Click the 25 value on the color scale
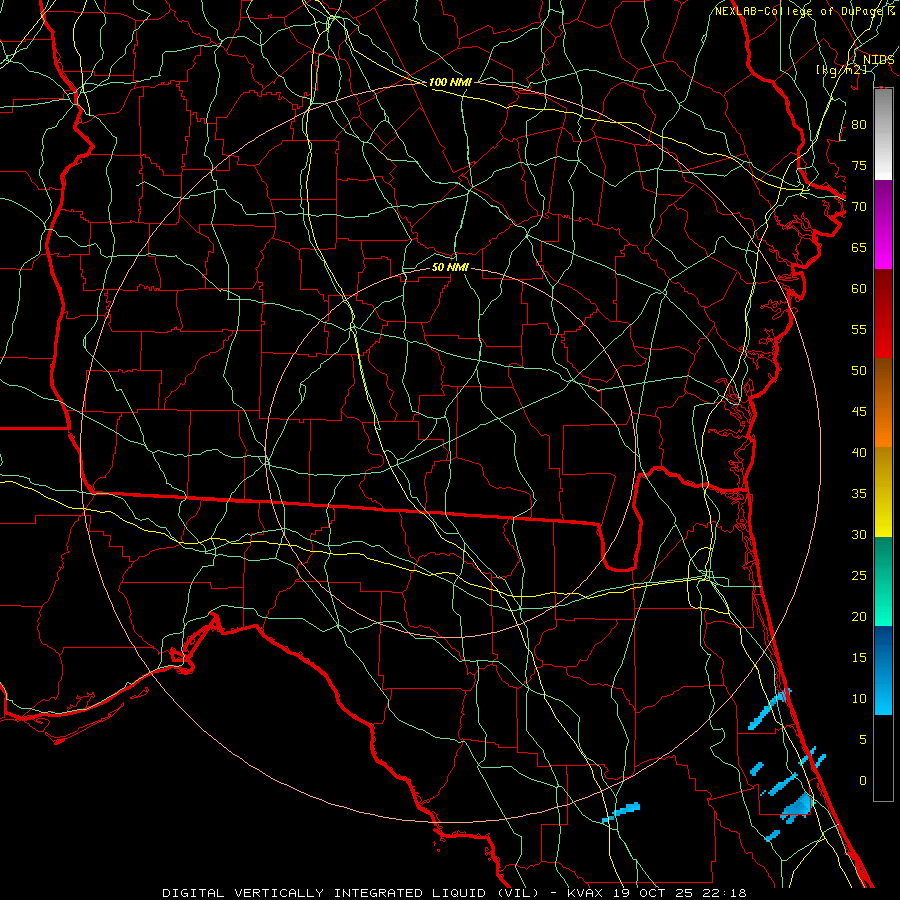Image resolution: width=900 pixels, height=900 pixels. (859, 575)
